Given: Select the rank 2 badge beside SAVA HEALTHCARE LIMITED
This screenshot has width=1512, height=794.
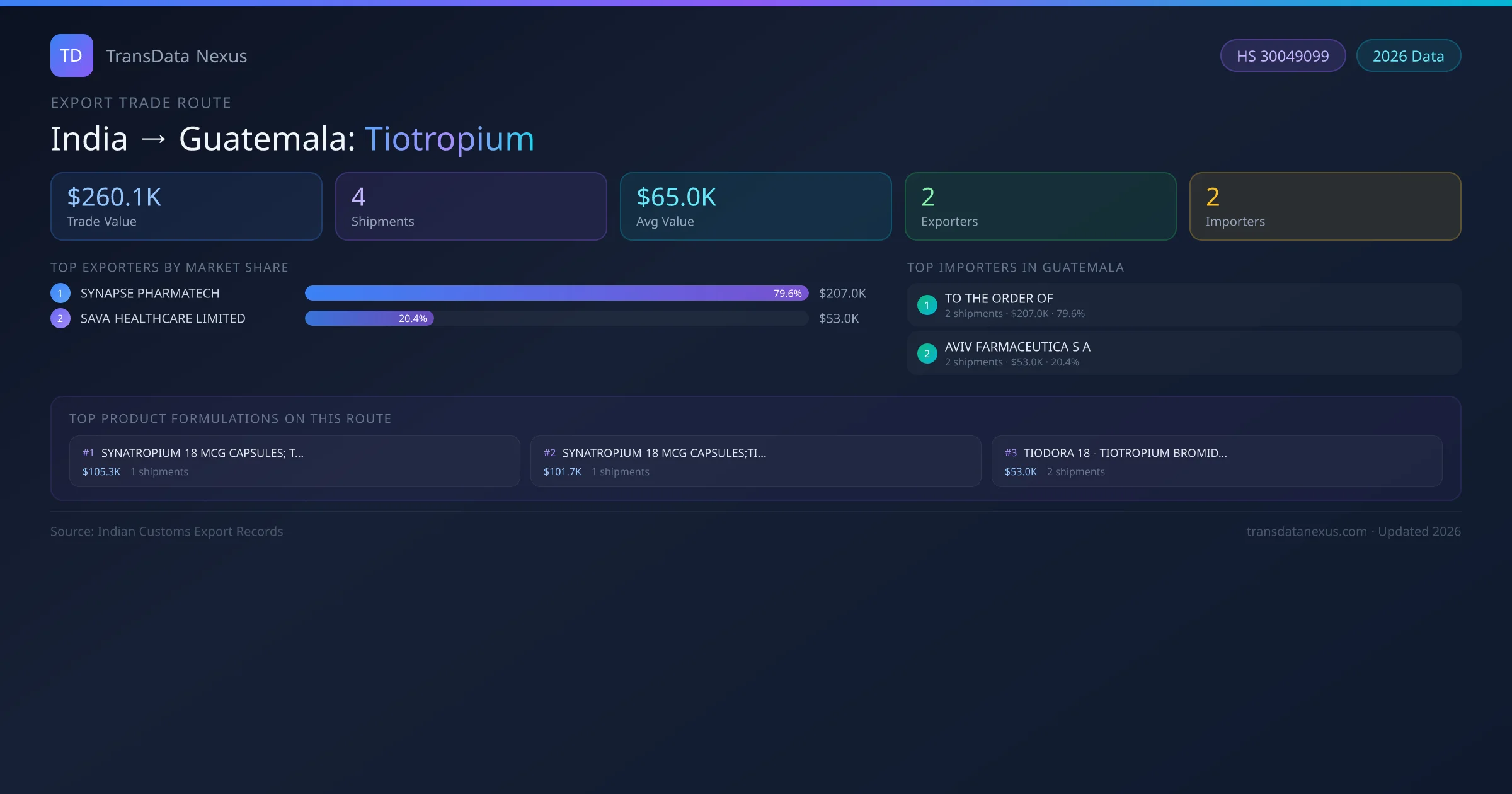Looking at the screenshot, I should tap(60, 318).
